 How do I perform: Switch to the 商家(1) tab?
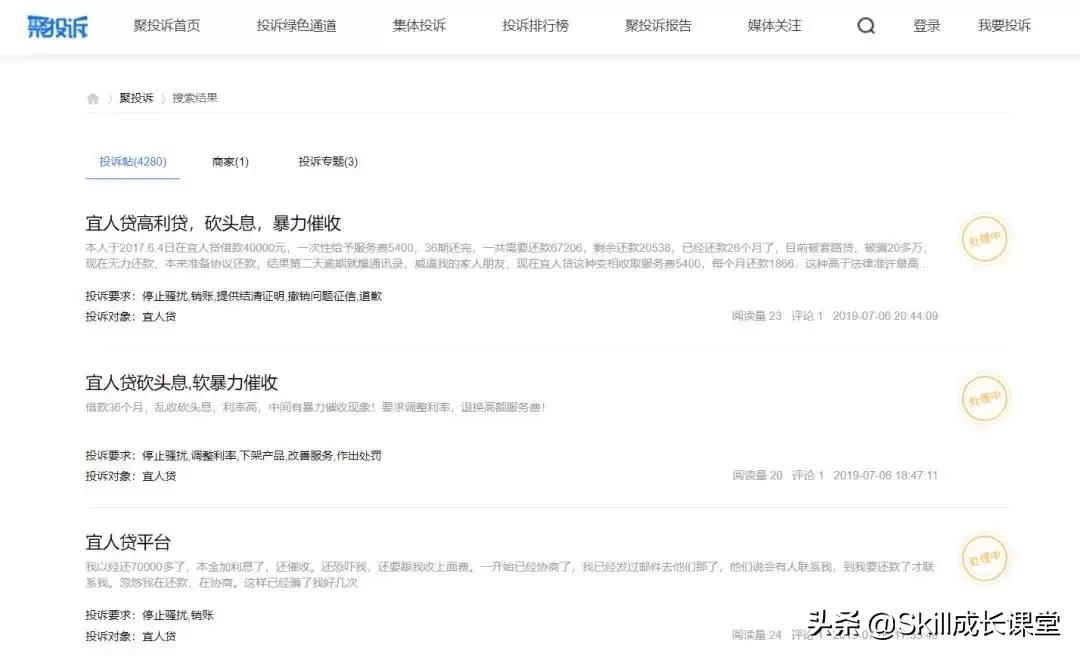point(229,161)
